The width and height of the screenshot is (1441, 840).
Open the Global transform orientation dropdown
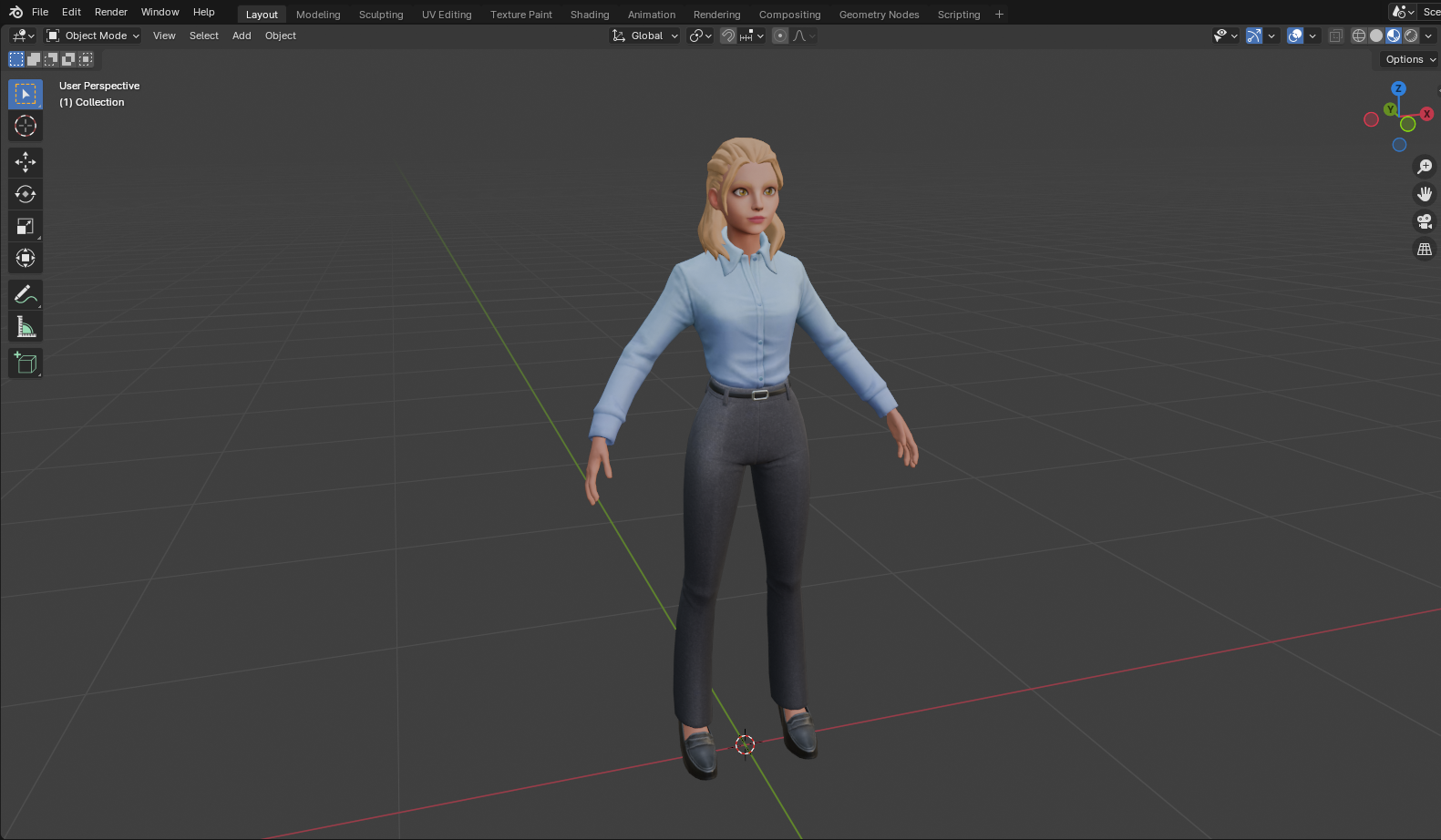pyautogui.click(x=645, y=36)
